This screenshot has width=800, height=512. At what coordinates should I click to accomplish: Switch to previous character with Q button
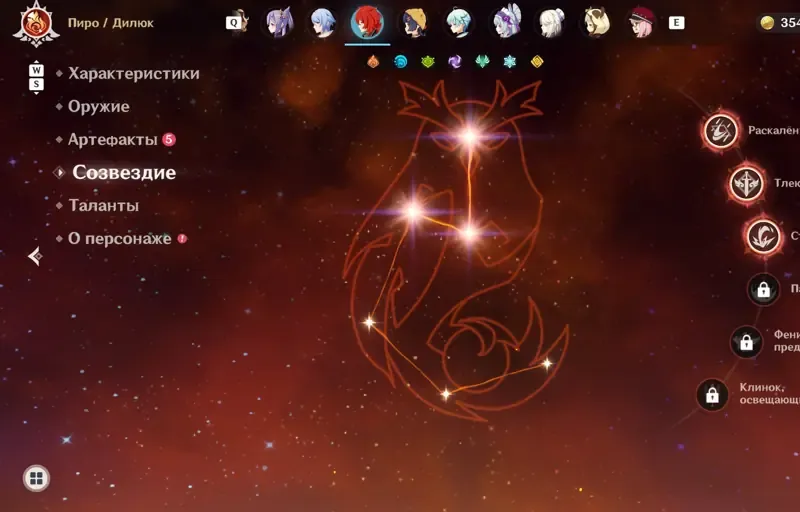coord(234,23)
